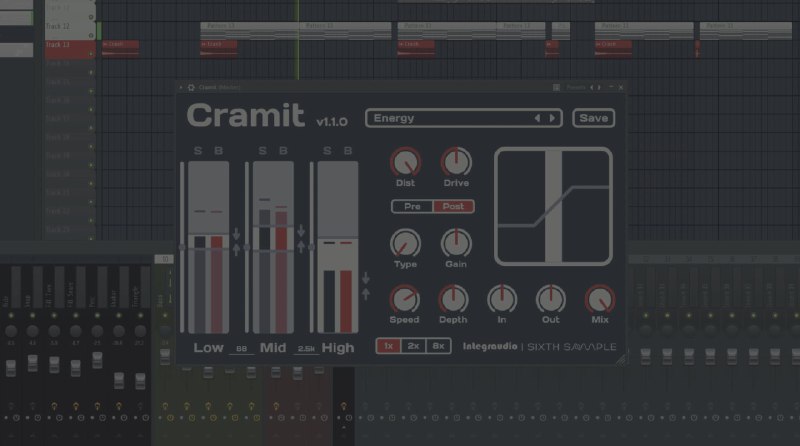
Task: Click the Mid band down arrow
Action: click(x=301, y=231)
